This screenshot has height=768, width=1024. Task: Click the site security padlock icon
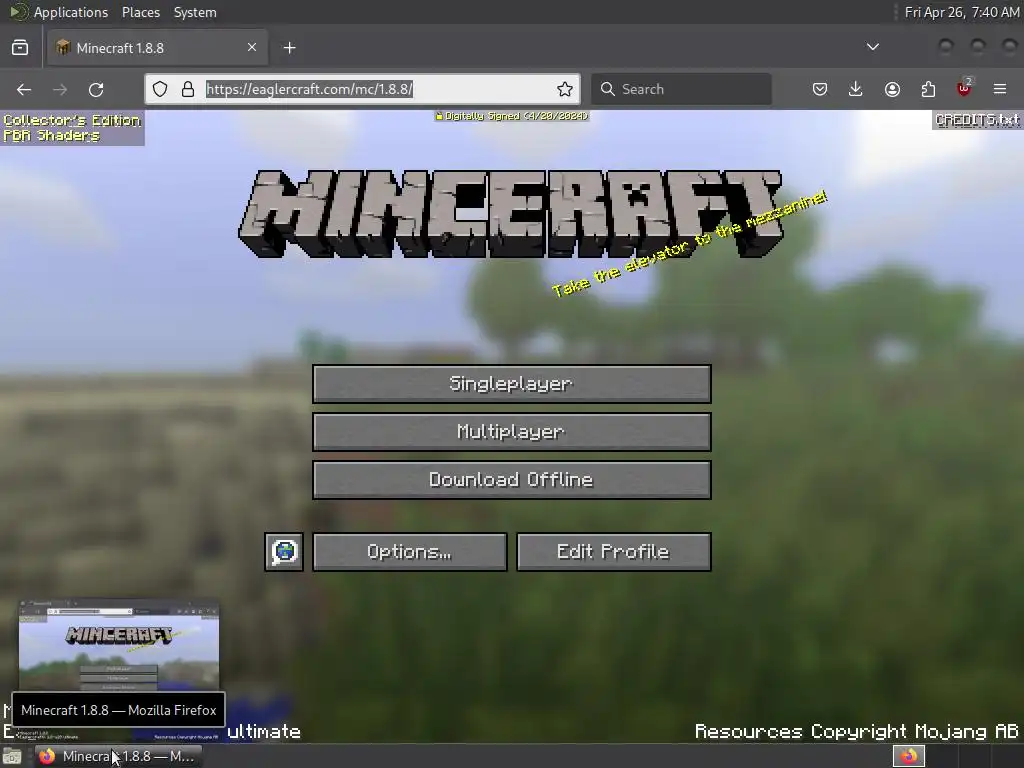pyautogui.click(x=188, y=89)
